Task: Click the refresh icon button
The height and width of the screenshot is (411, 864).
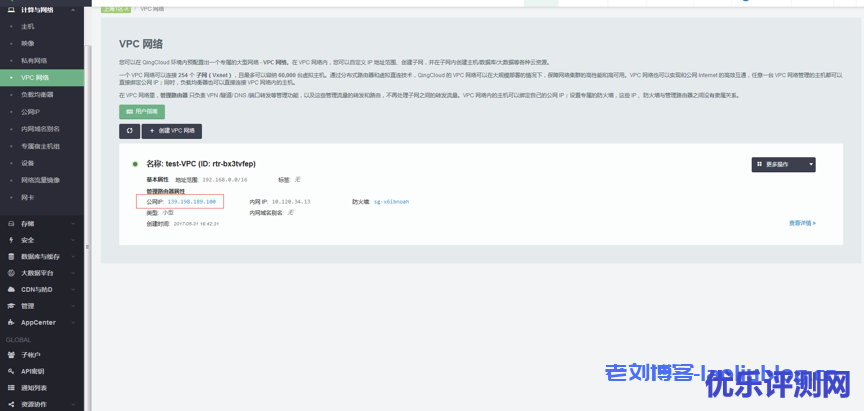Action: coord(128,131)
